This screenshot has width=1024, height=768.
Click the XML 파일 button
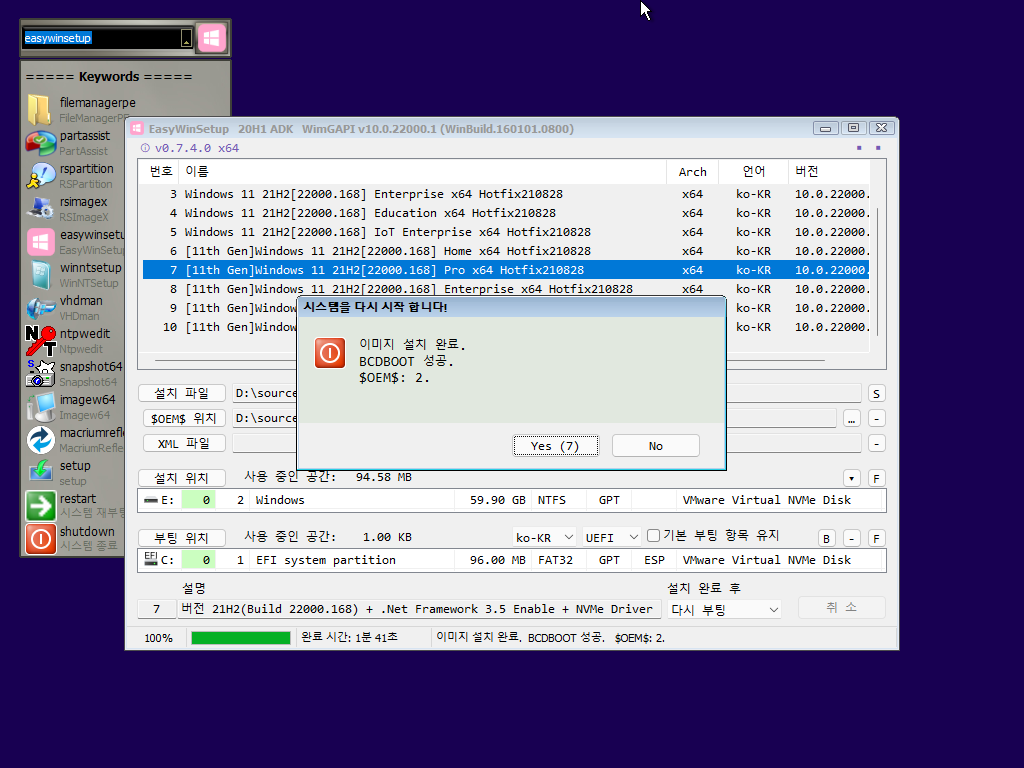click(x=184, y=443)
